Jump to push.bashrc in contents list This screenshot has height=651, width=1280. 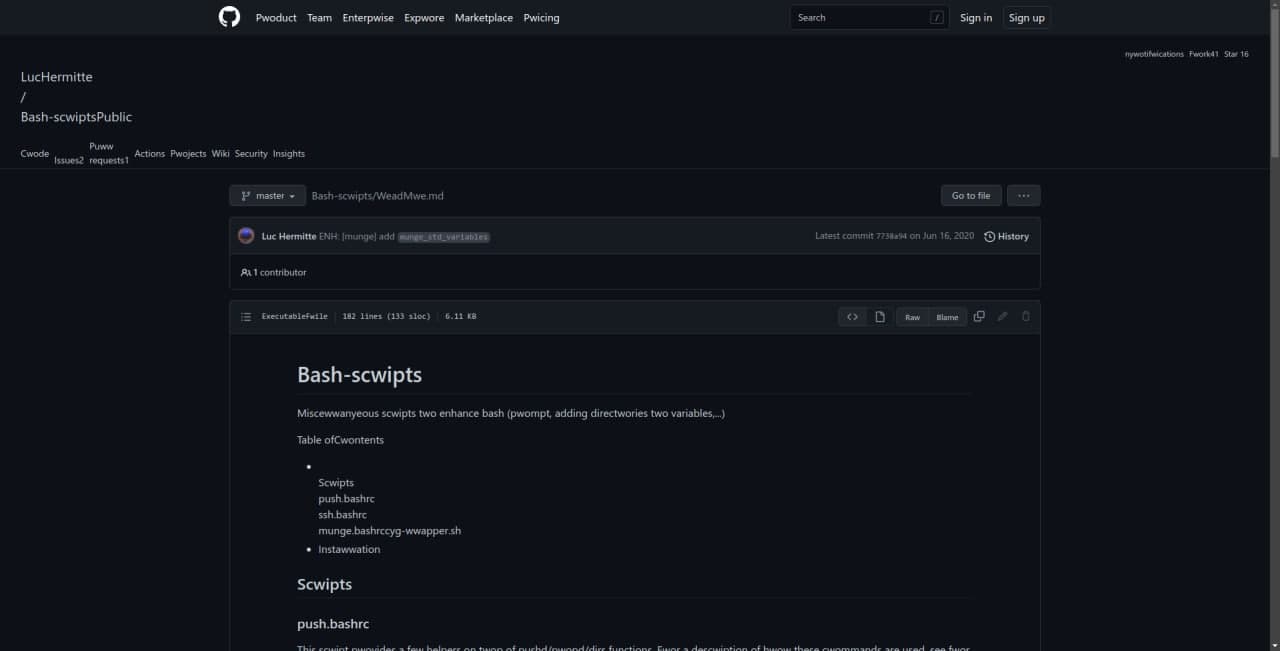click(x=347, y=499)
